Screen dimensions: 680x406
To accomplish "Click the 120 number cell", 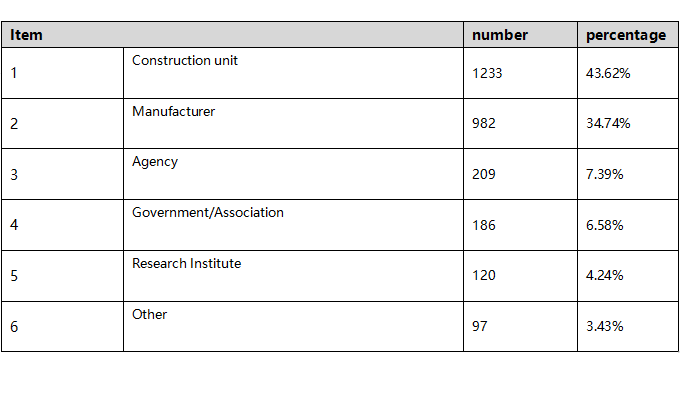I will point(520,276).
